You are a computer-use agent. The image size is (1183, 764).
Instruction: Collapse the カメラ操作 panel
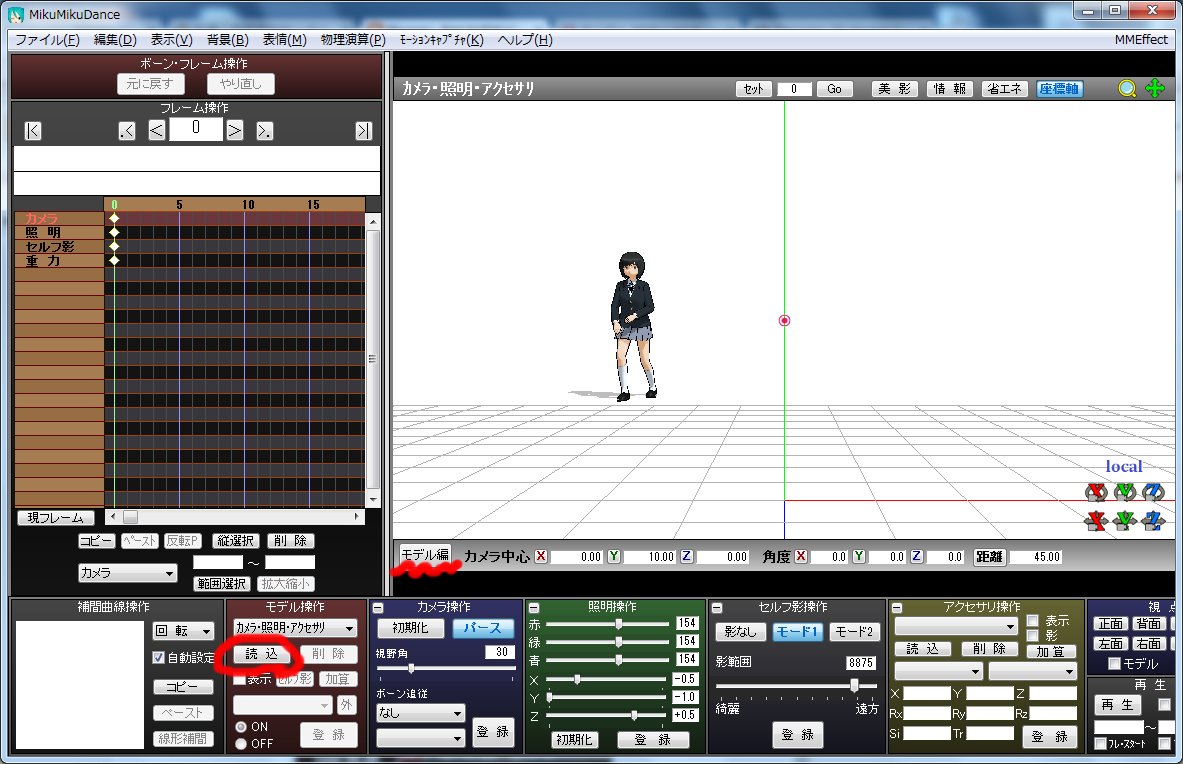(x=378, y=608)
